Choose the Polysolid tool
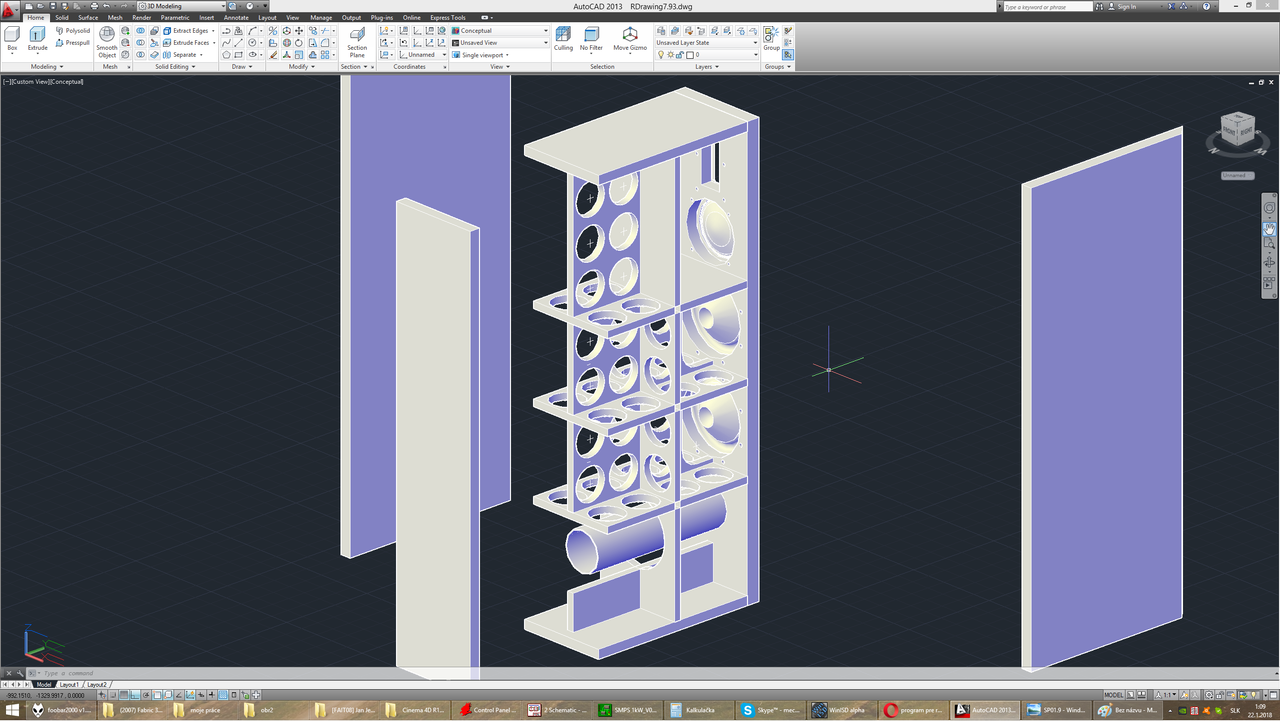The width and height of the screenshot is (1280, 721). tap(73, 31)
